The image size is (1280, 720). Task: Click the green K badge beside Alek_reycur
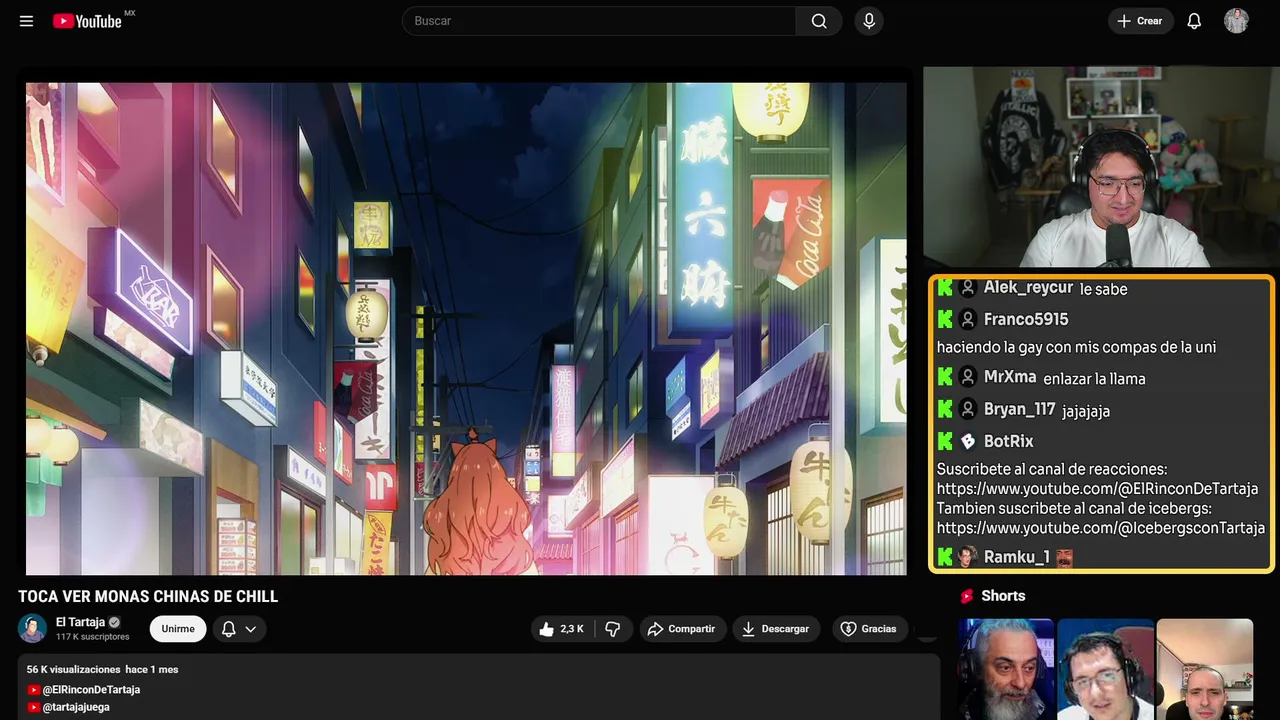tap(945, 288)
